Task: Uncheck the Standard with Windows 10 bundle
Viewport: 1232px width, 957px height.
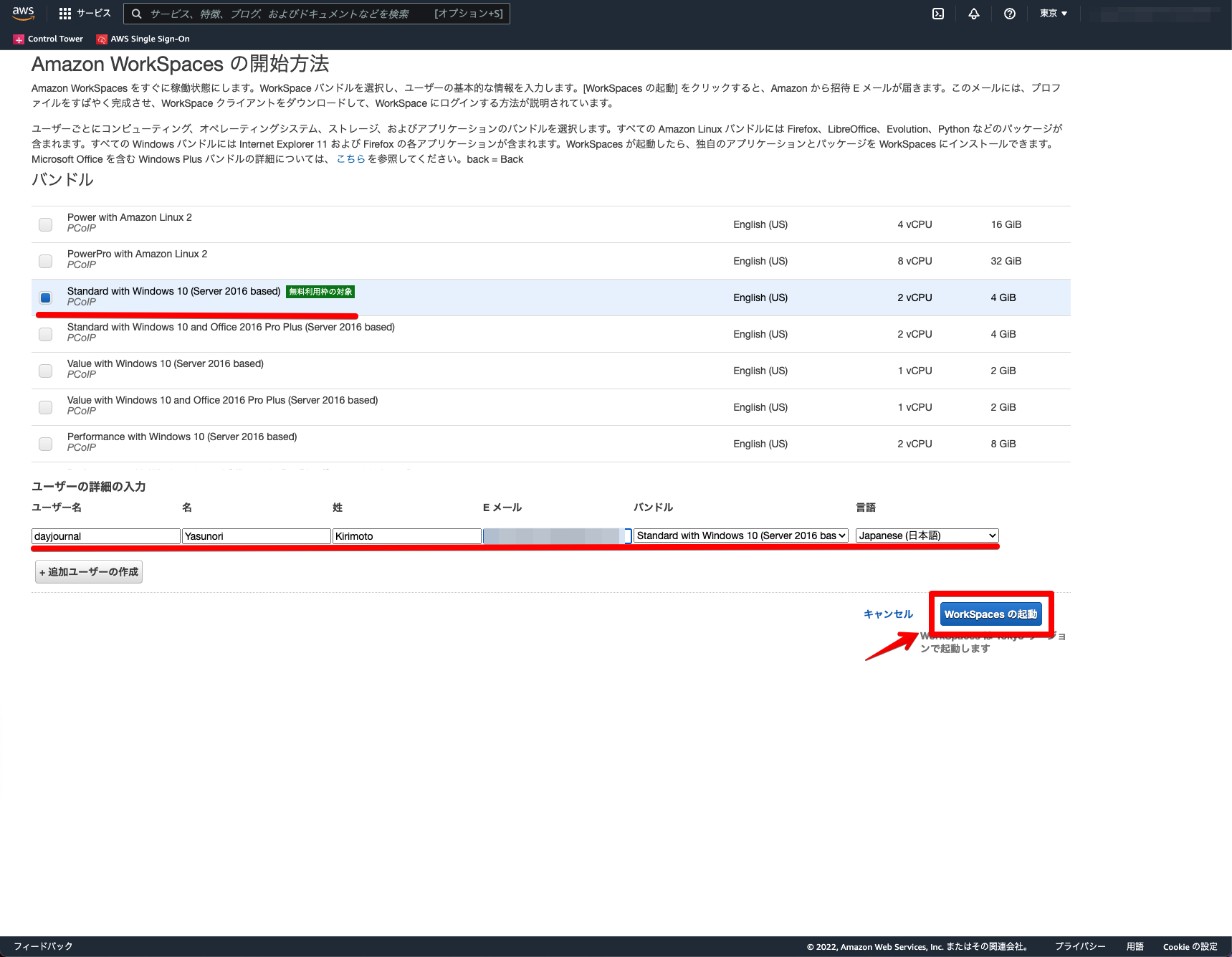Action: 46,297
